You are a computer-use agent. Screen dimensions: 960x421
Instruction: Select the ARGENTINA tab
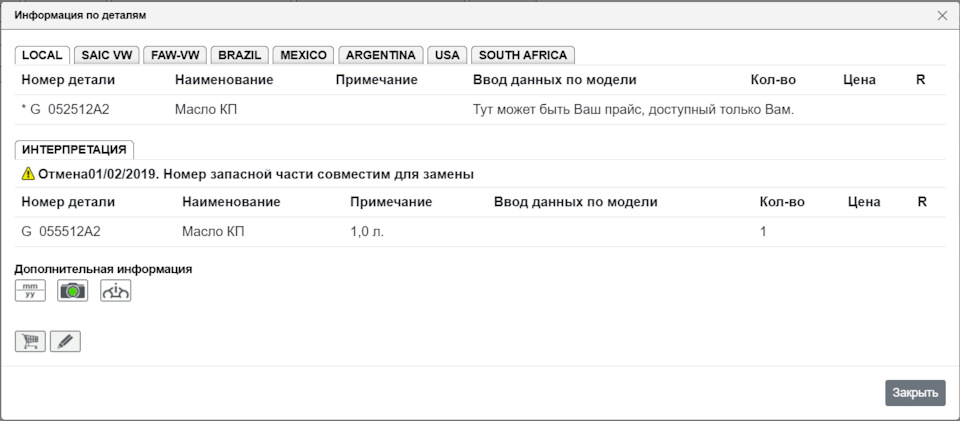(381, 55)
